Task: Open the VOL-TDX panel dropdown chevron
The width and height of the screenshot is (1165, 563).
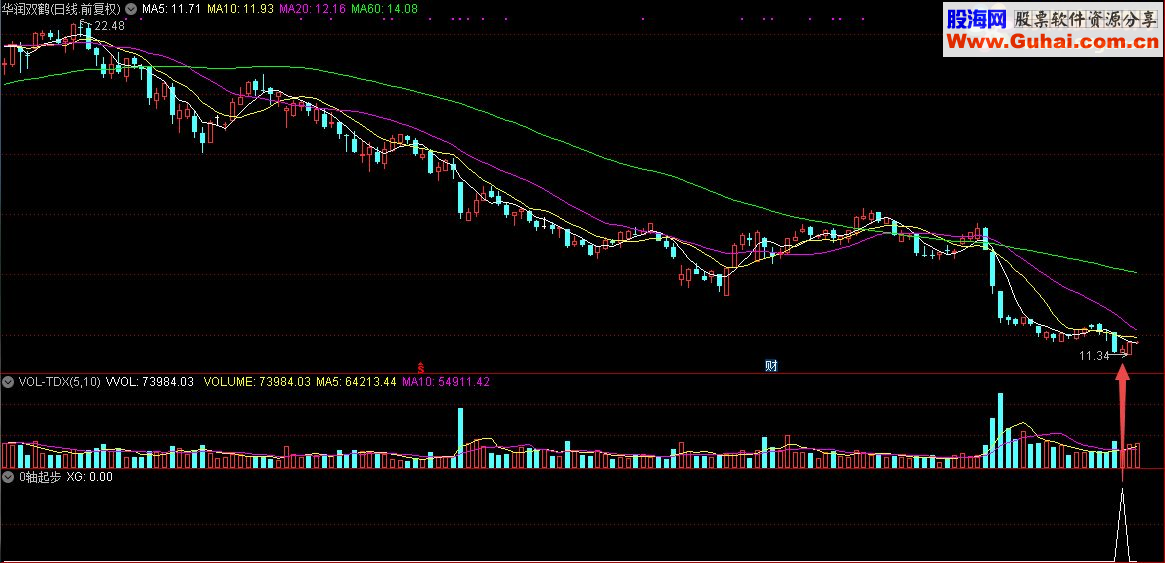Action: tap(8, 382)
